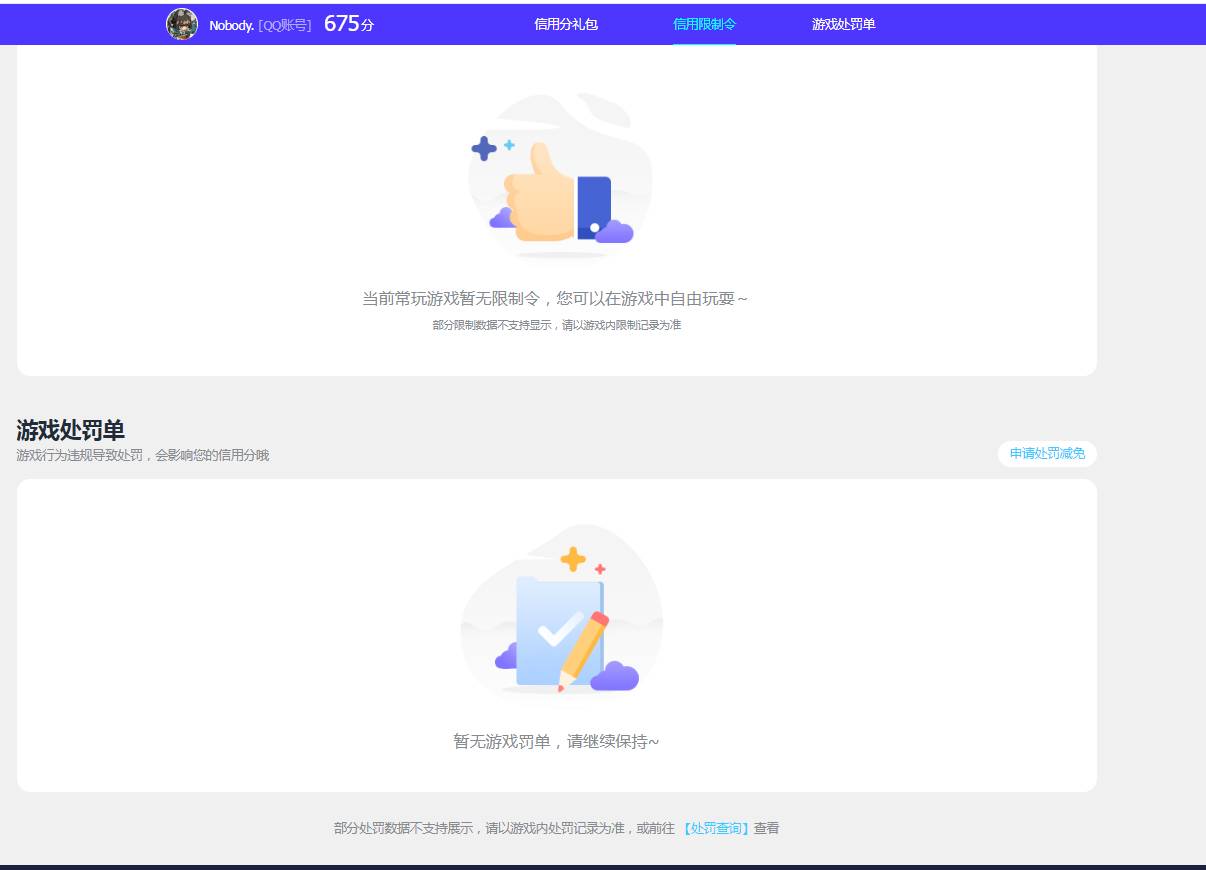1206x870 pixels.
Task: Select the highlighted 信用限制令 tab
Action: [x=705, y=24]
